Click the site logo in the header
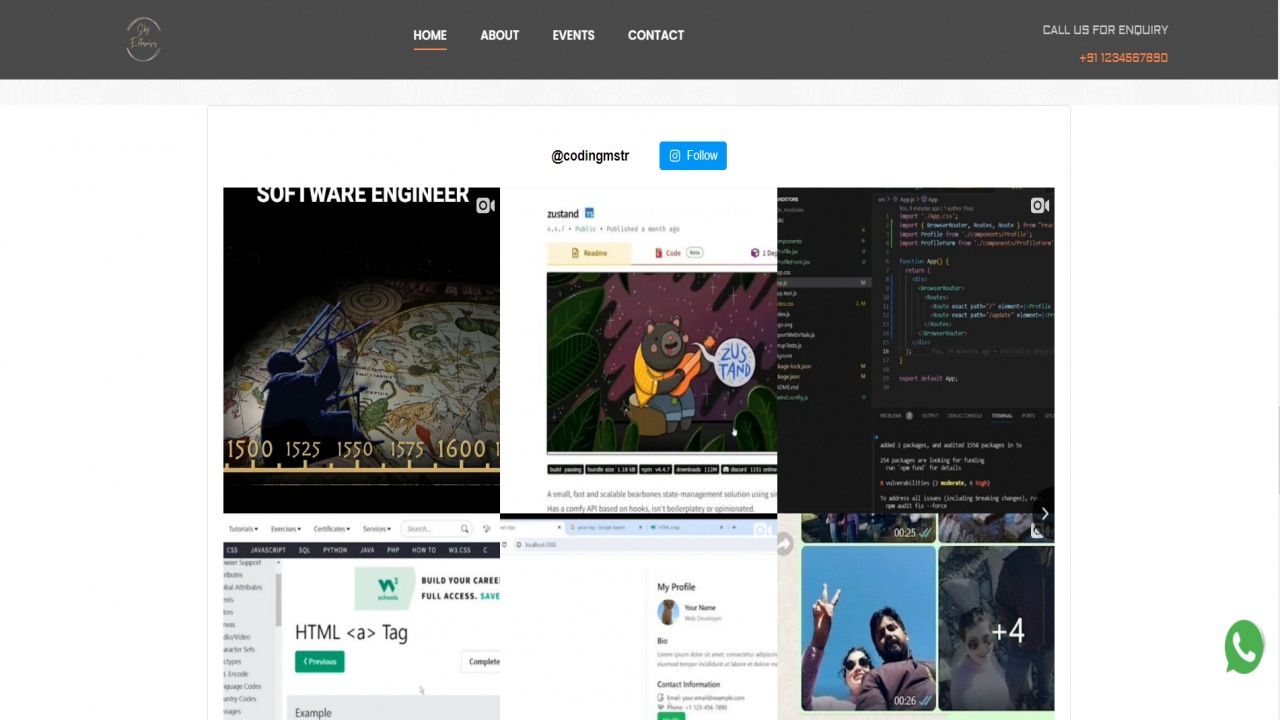1280x720 pixels. [143, 39]
